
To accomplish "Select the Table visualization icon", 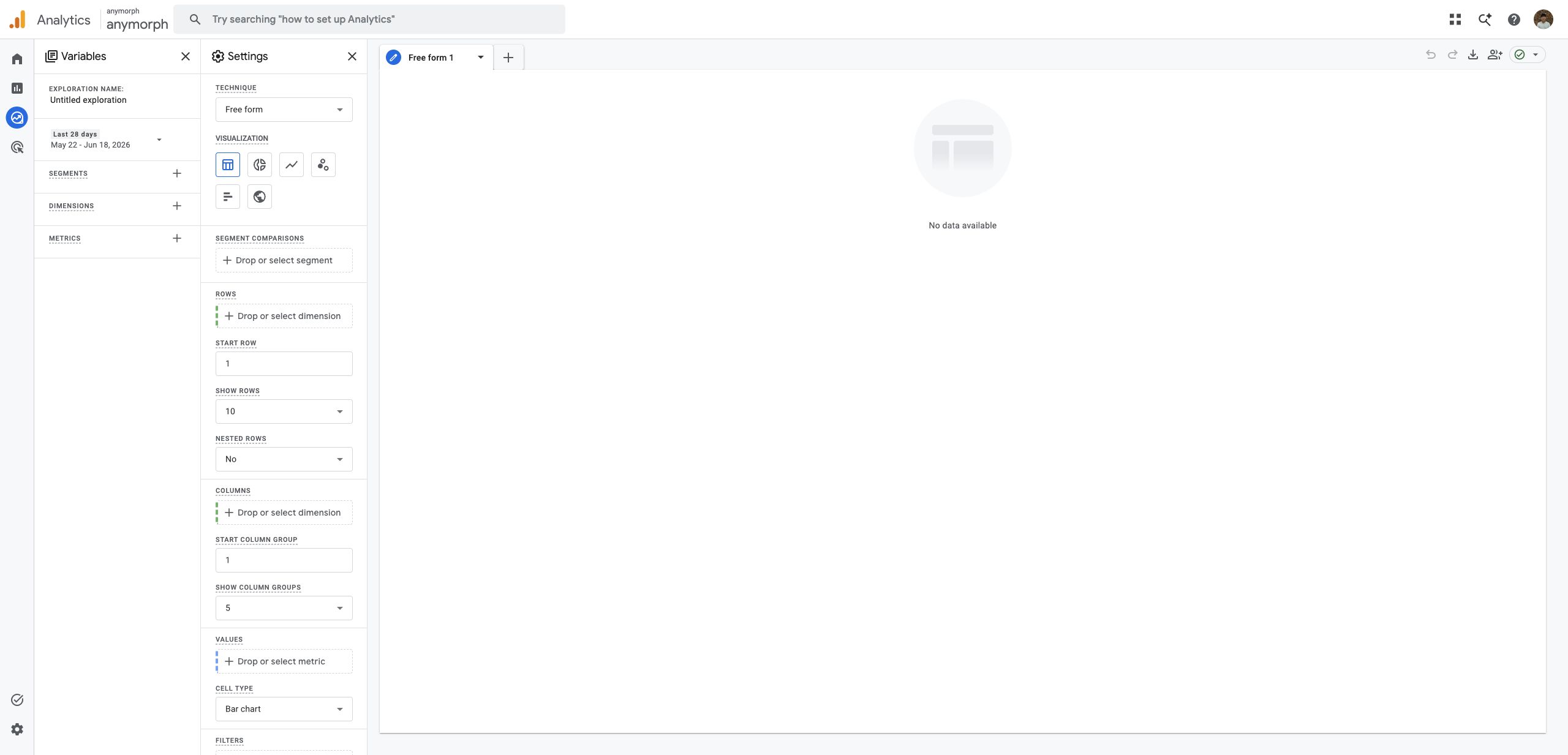I will coord(228,165).
